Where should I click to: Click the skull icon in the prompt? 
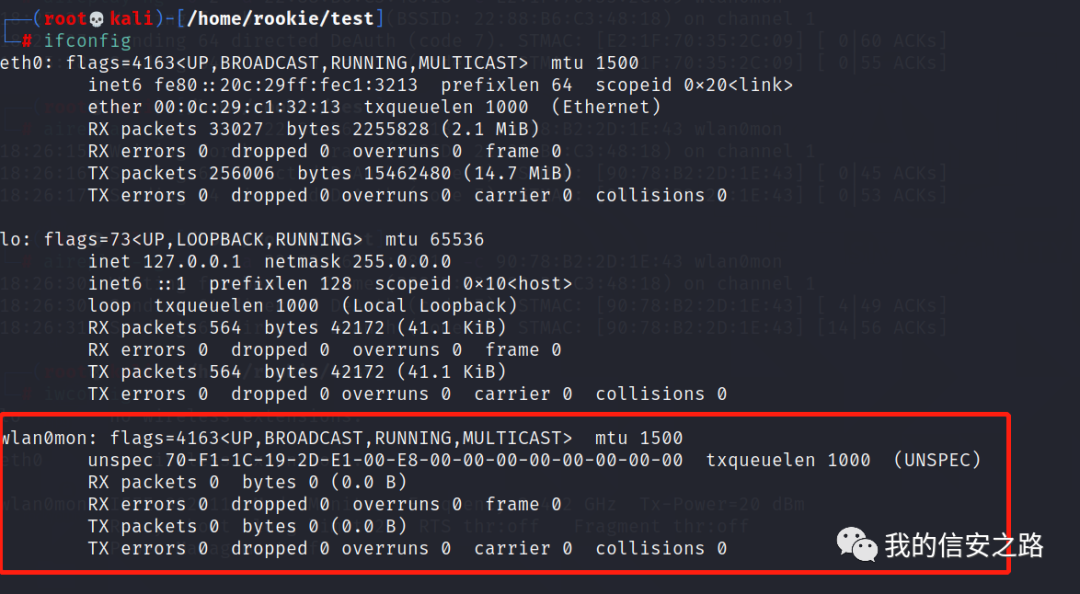pos(96,19)
